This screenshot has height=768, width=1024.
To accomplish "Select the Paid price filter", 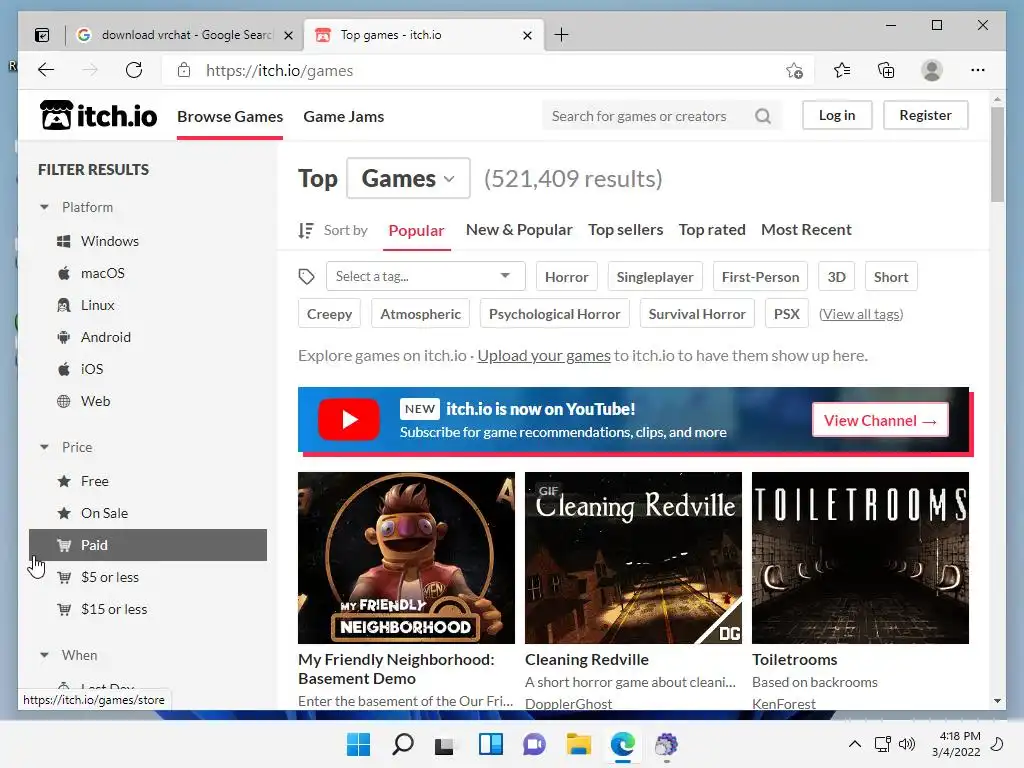I will pos(148,545).
